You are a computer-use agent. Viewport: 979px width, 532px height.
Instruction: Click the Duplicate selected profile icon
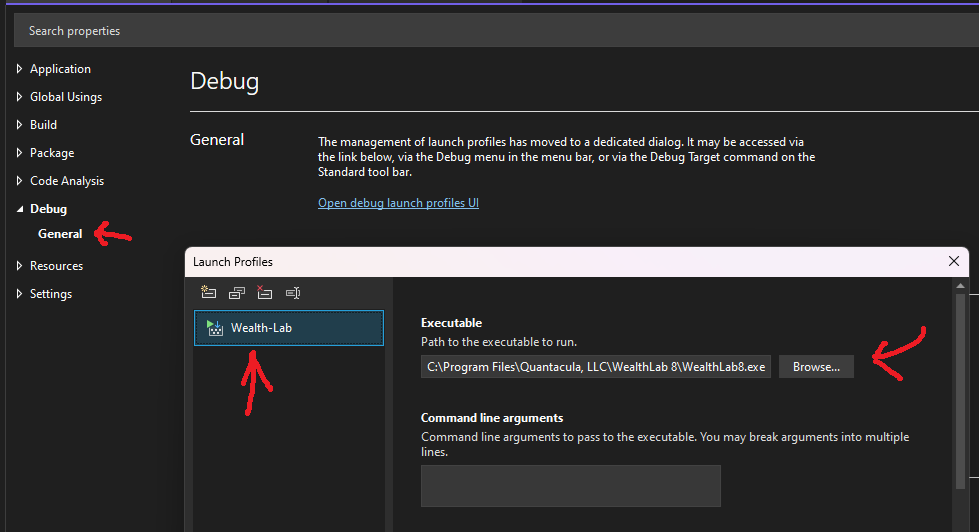[x=236, y=293]
